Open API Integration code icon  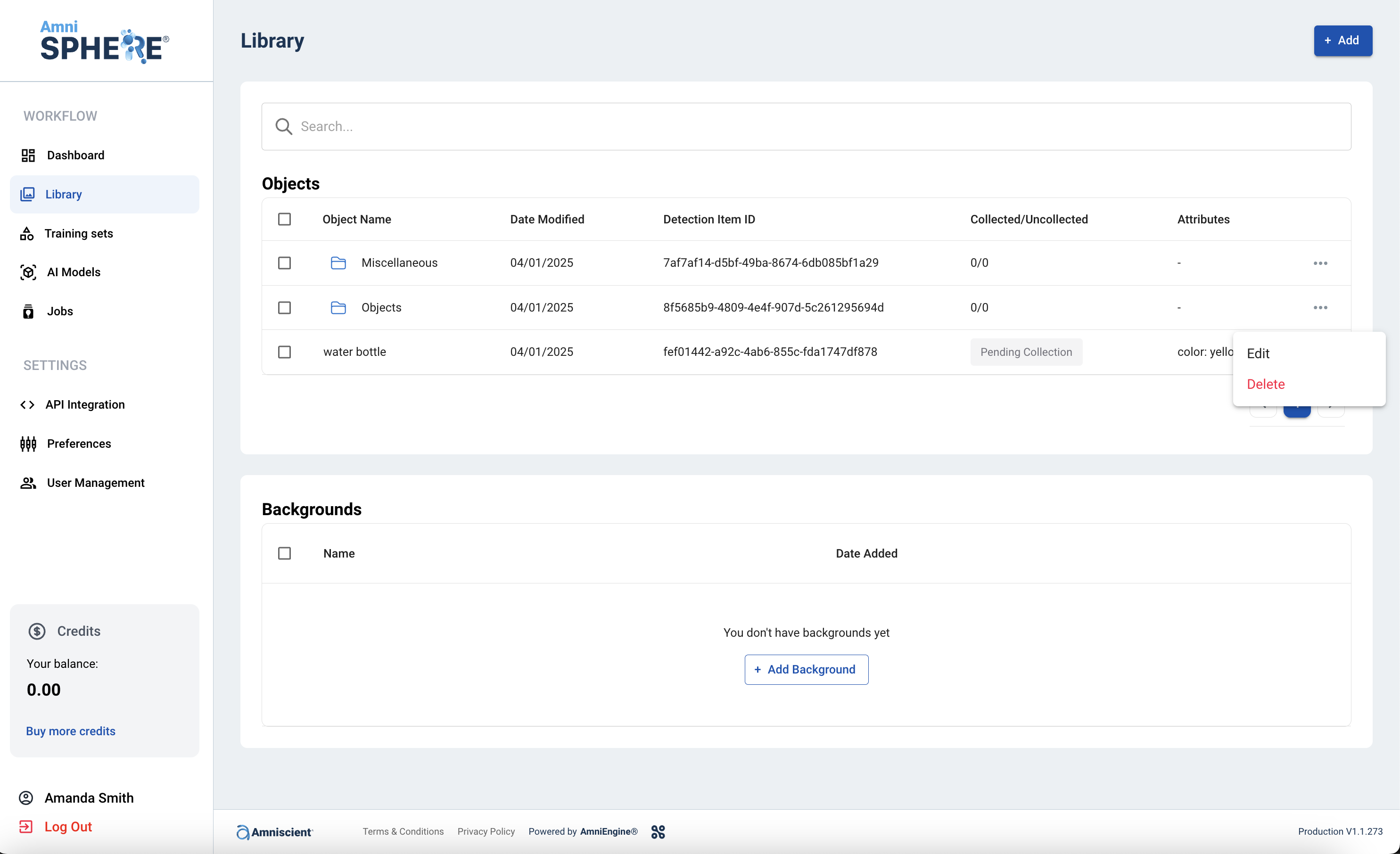27,404
